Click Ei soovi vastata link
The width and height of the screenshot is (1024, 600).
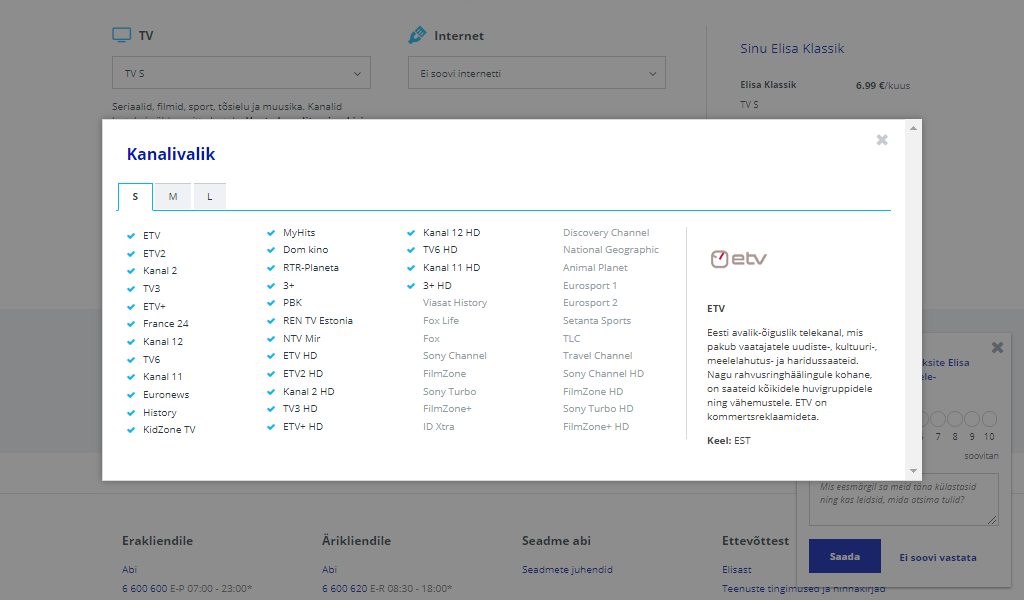click(x=937, y=557)
